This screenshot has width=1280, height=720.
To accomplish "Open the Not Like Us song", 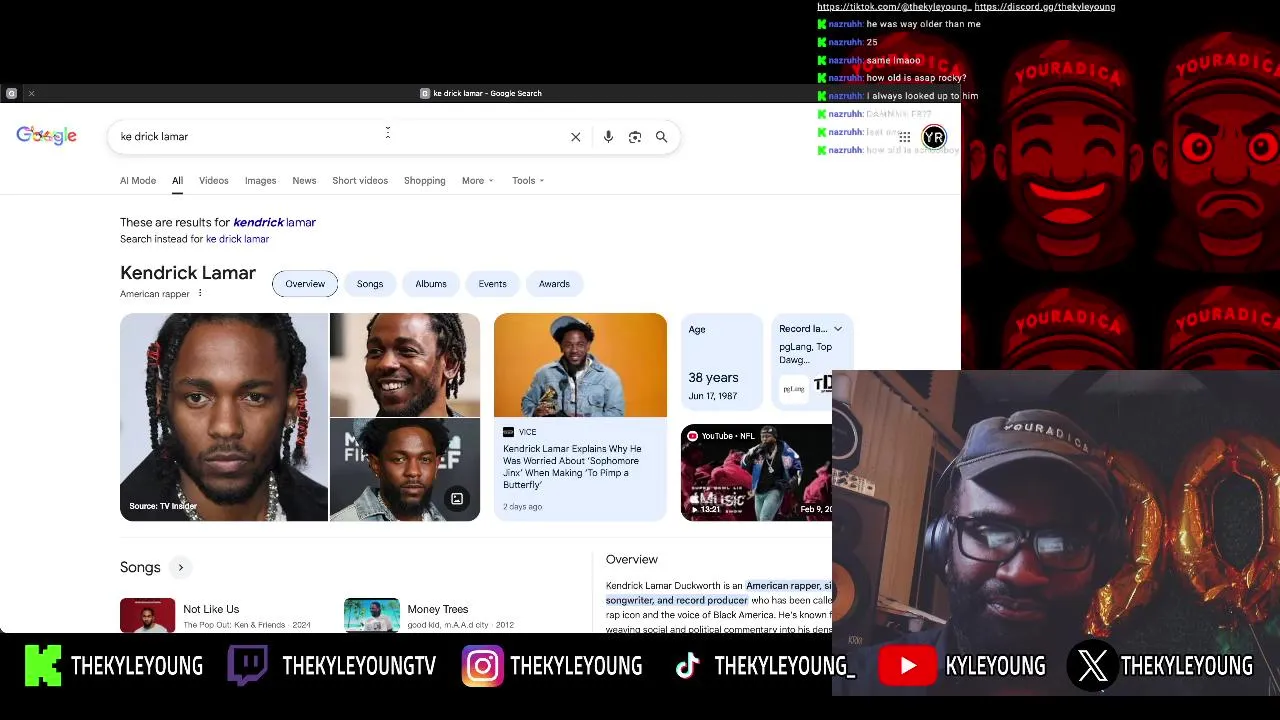I will pyautogui.click(x=211, y=609).
